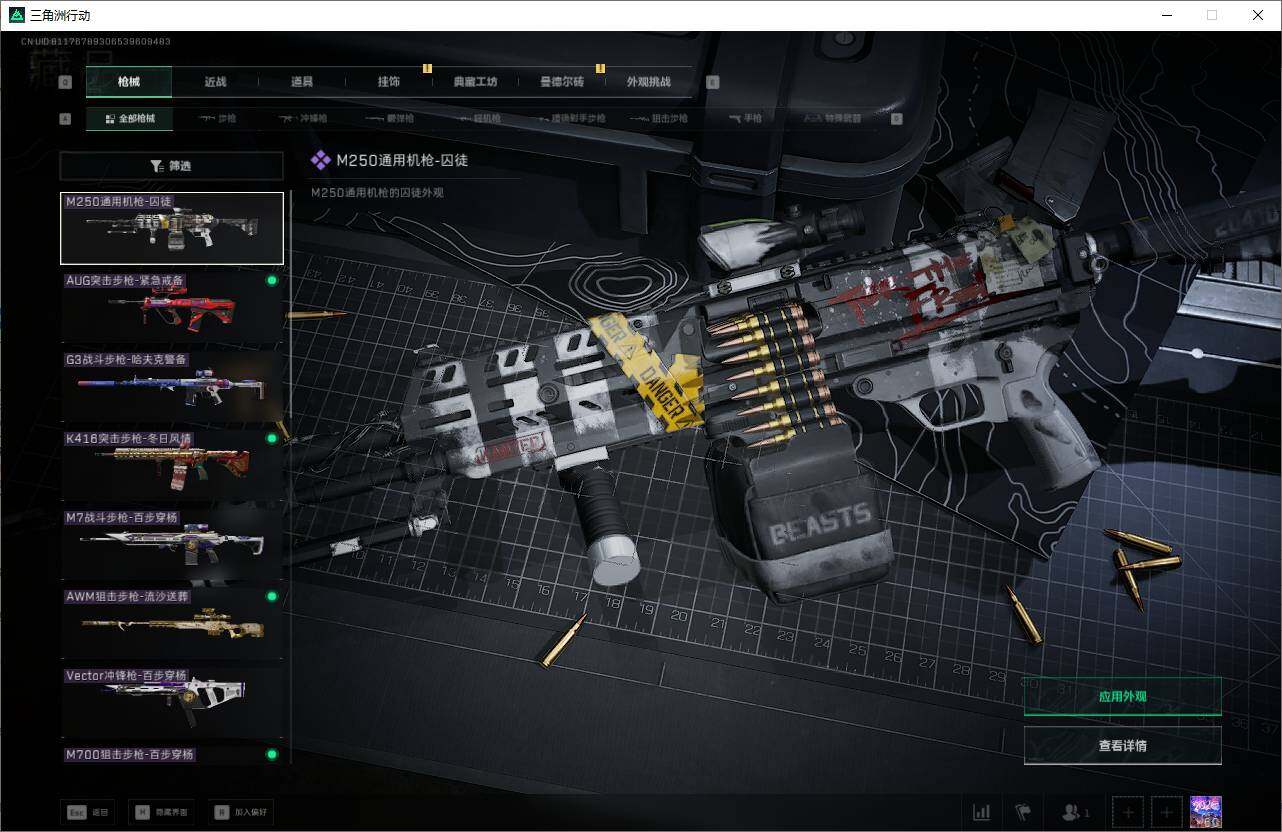The image size is (1282, 832).
Task: Click the R 加入偏好 add-to-favorites button
Action: [x=241, y=812]
